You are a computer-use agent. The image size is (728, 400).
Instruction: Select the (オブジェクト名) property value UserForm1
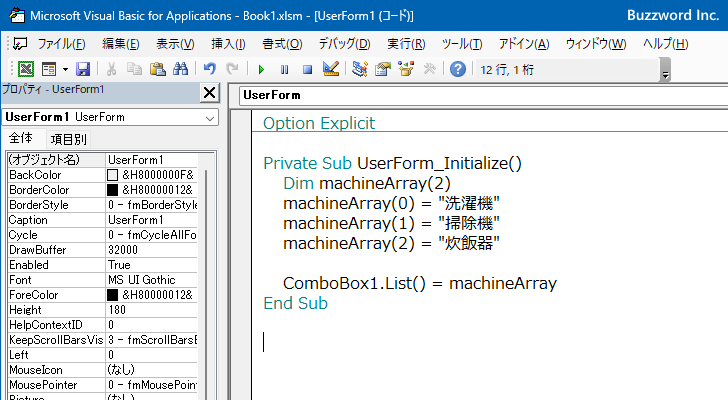tap(151, 160)
